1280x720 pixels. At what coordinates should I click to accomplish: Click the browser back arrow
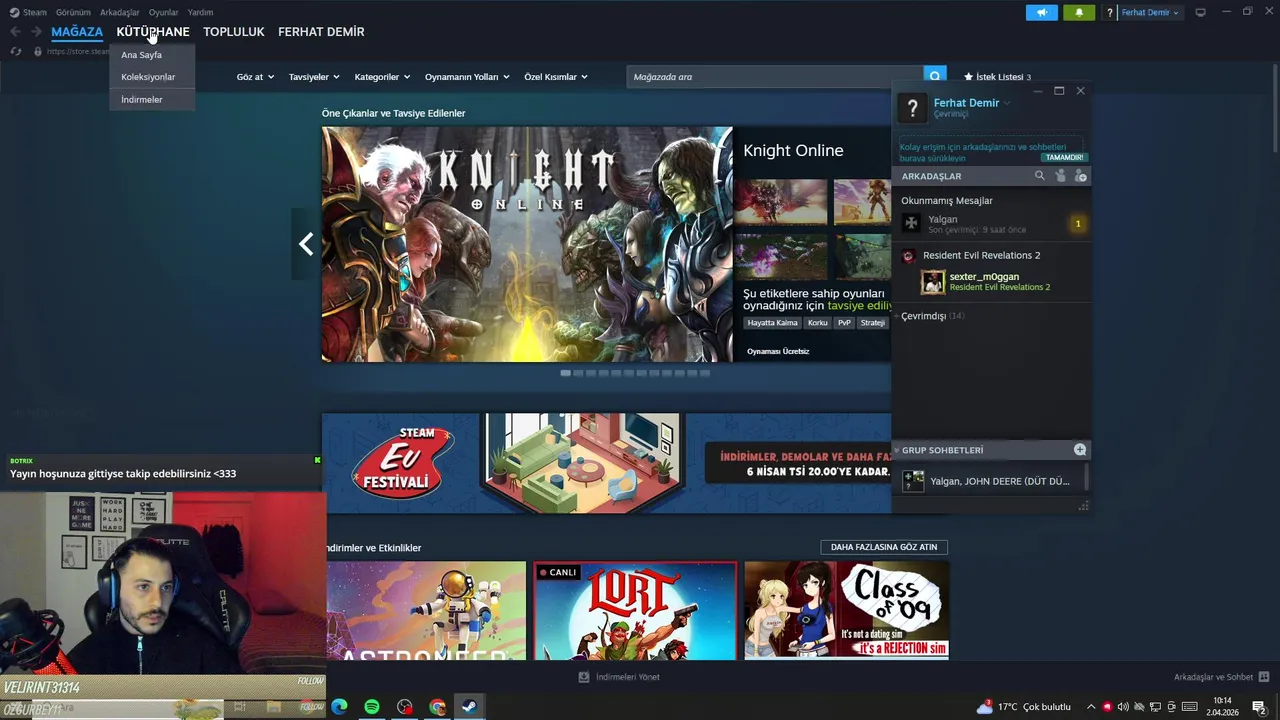tap(15, 32)
